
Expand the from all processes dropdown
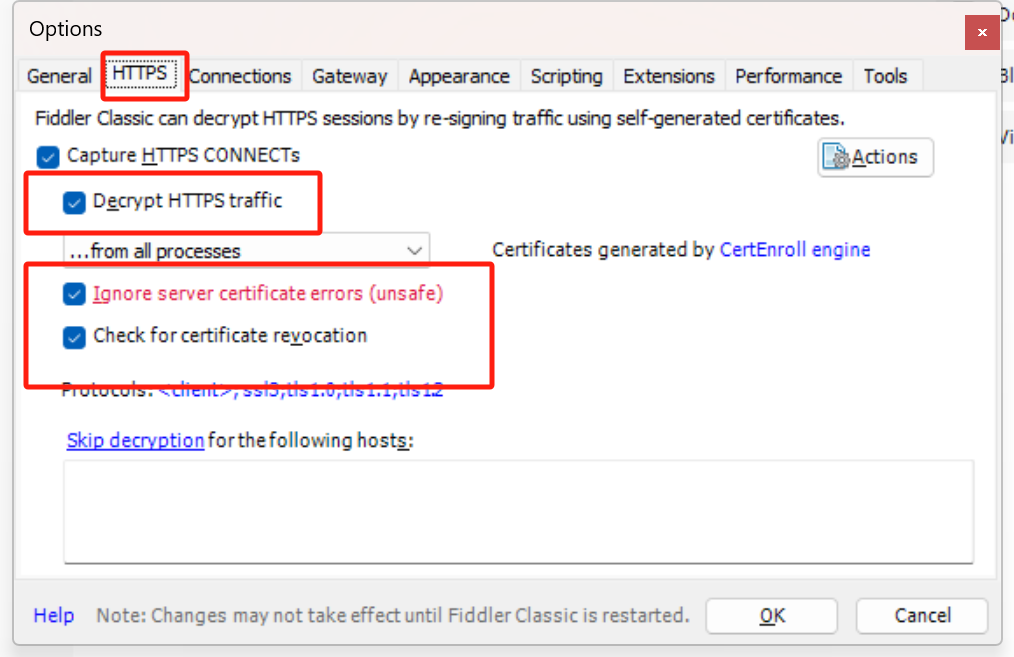(x=246, y=250)
